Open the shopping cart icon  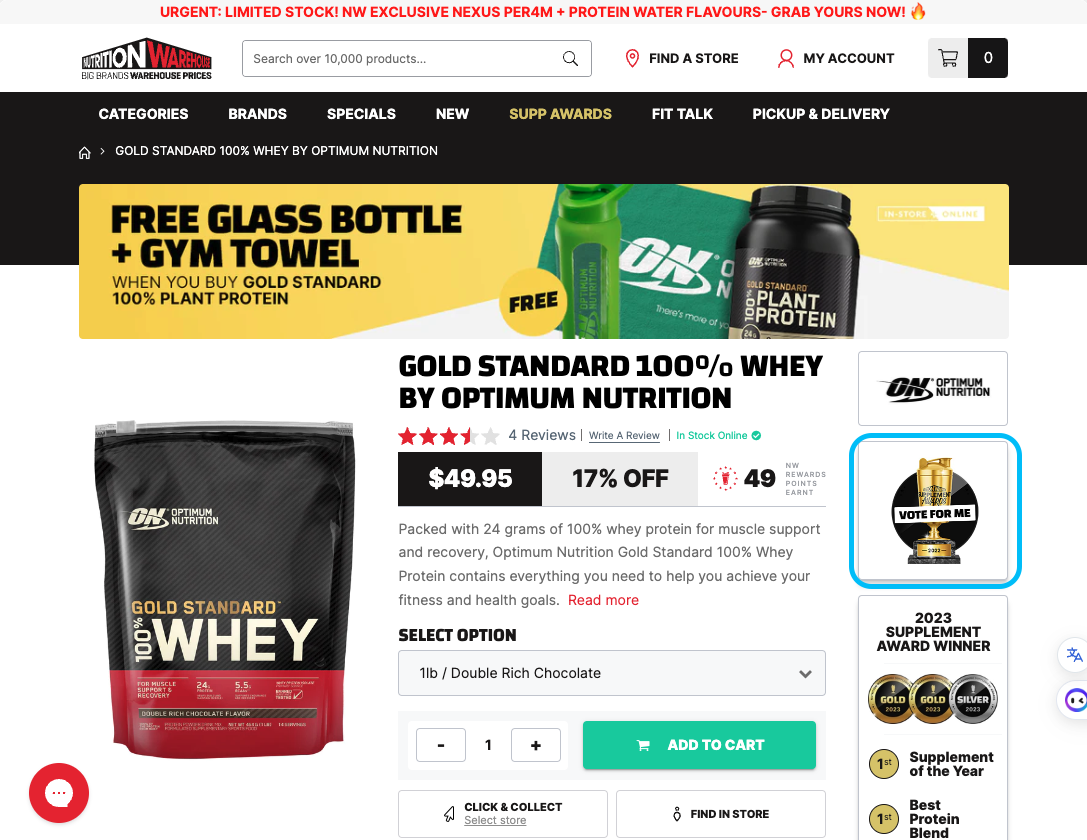(x=948, y=58)
